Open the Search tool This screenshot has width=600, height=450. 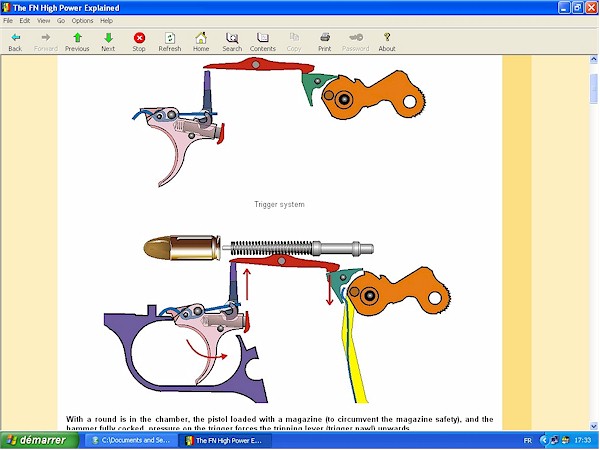232,42
